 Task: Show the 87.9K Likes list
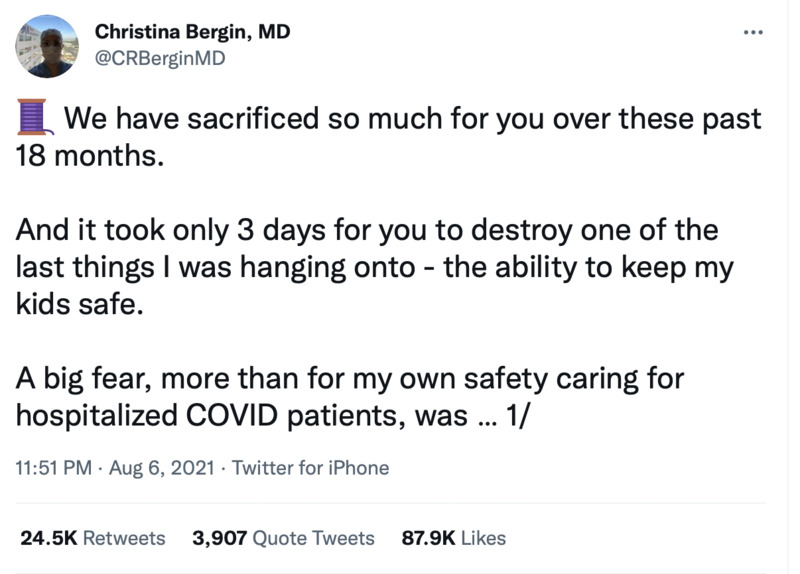453,538
